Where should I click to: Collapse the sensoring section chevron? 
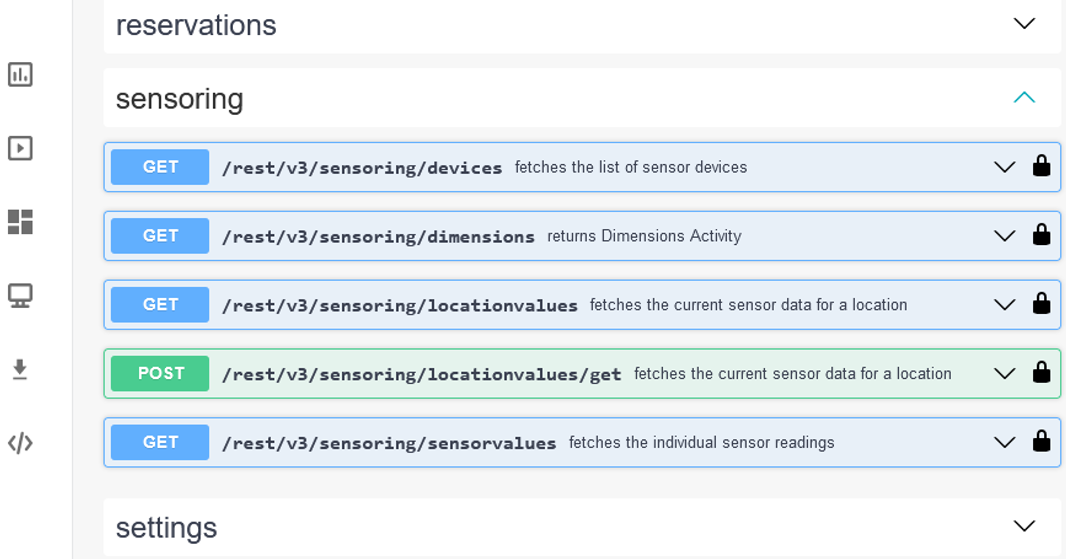point(1024,97)
